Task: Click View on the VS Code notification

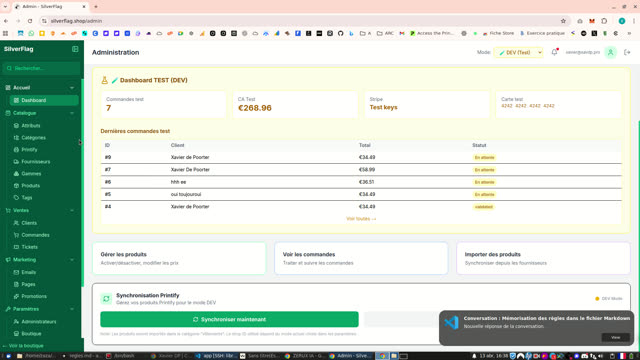Action: point(616,338)
